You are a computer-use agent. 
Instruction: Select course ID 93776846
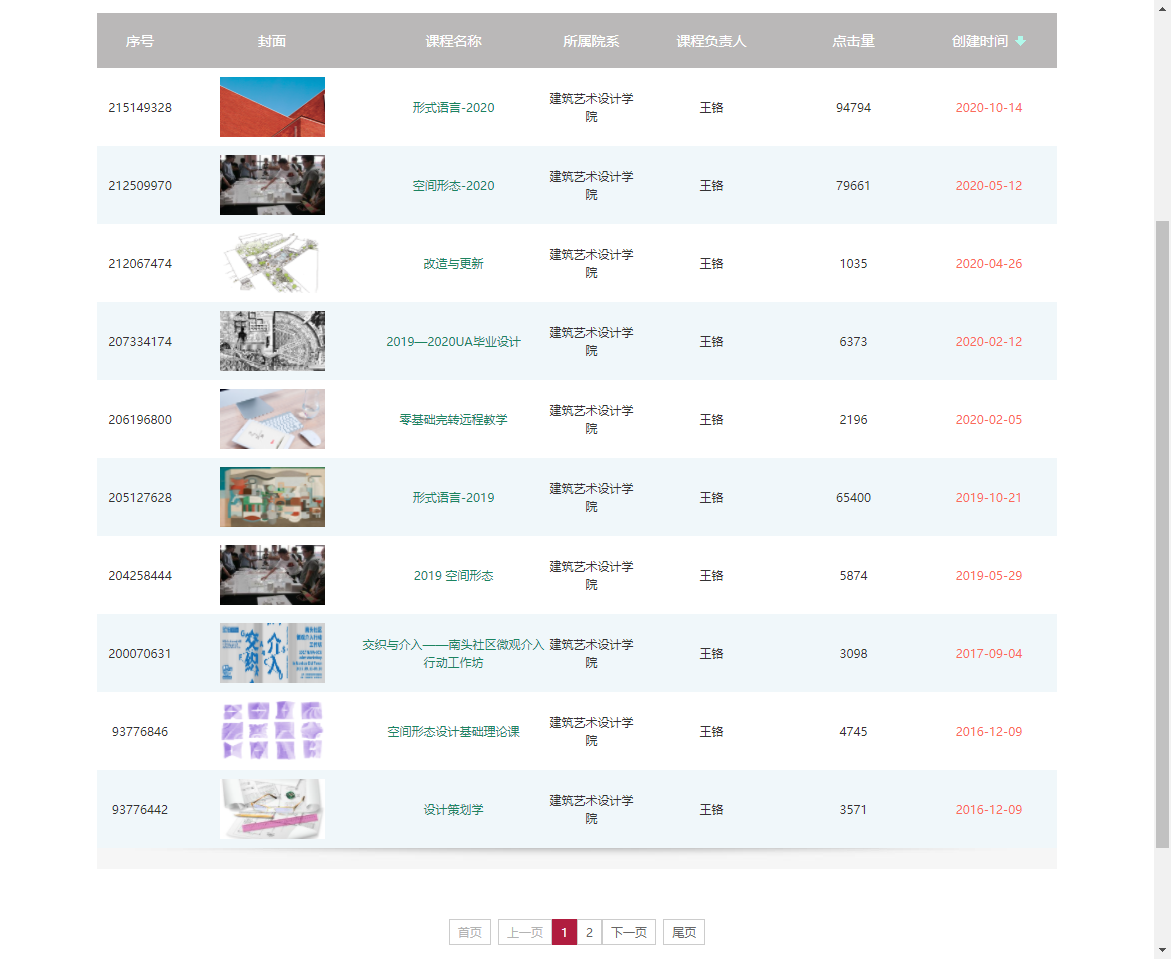click(140, 732)
